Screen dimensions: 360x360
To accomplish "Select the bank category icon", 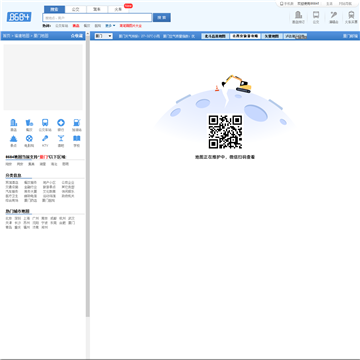I will point(61,123).
